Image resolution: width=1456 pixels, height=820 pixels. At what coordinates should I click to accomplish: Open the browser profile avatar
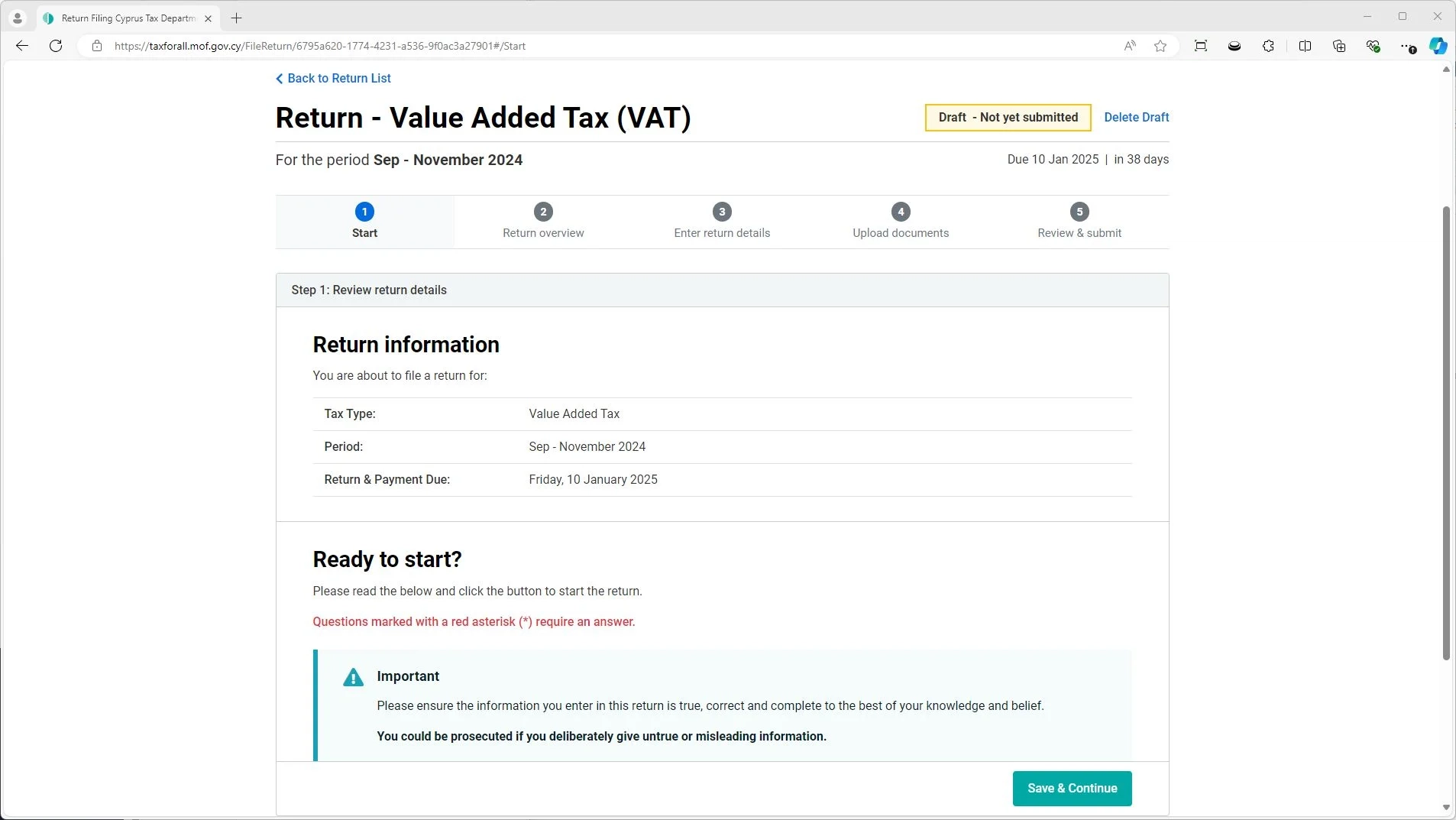[x=17, y=17]
